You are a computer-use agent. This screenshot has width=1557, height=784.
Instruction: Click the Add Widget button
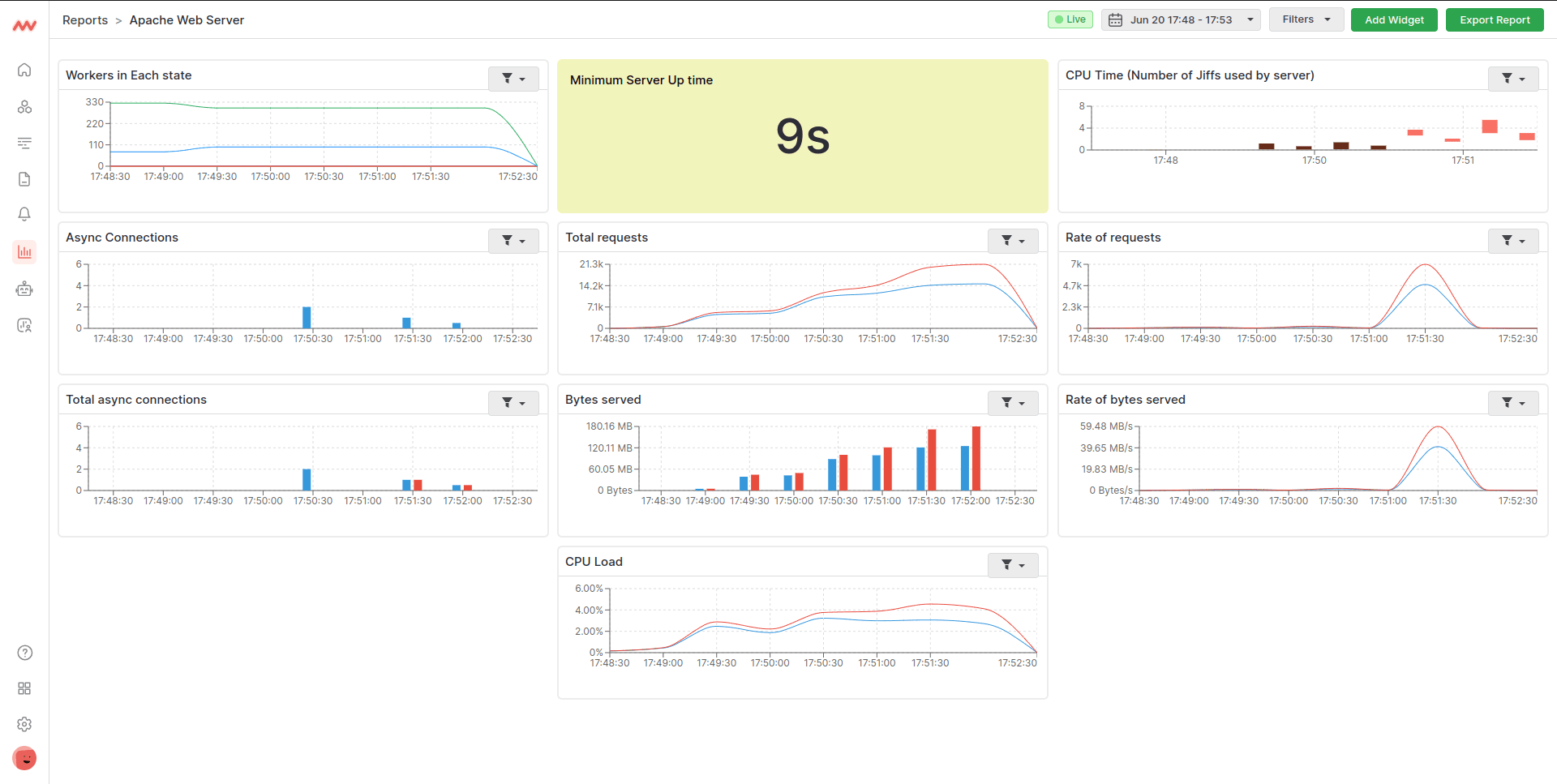coord(1393,19)
